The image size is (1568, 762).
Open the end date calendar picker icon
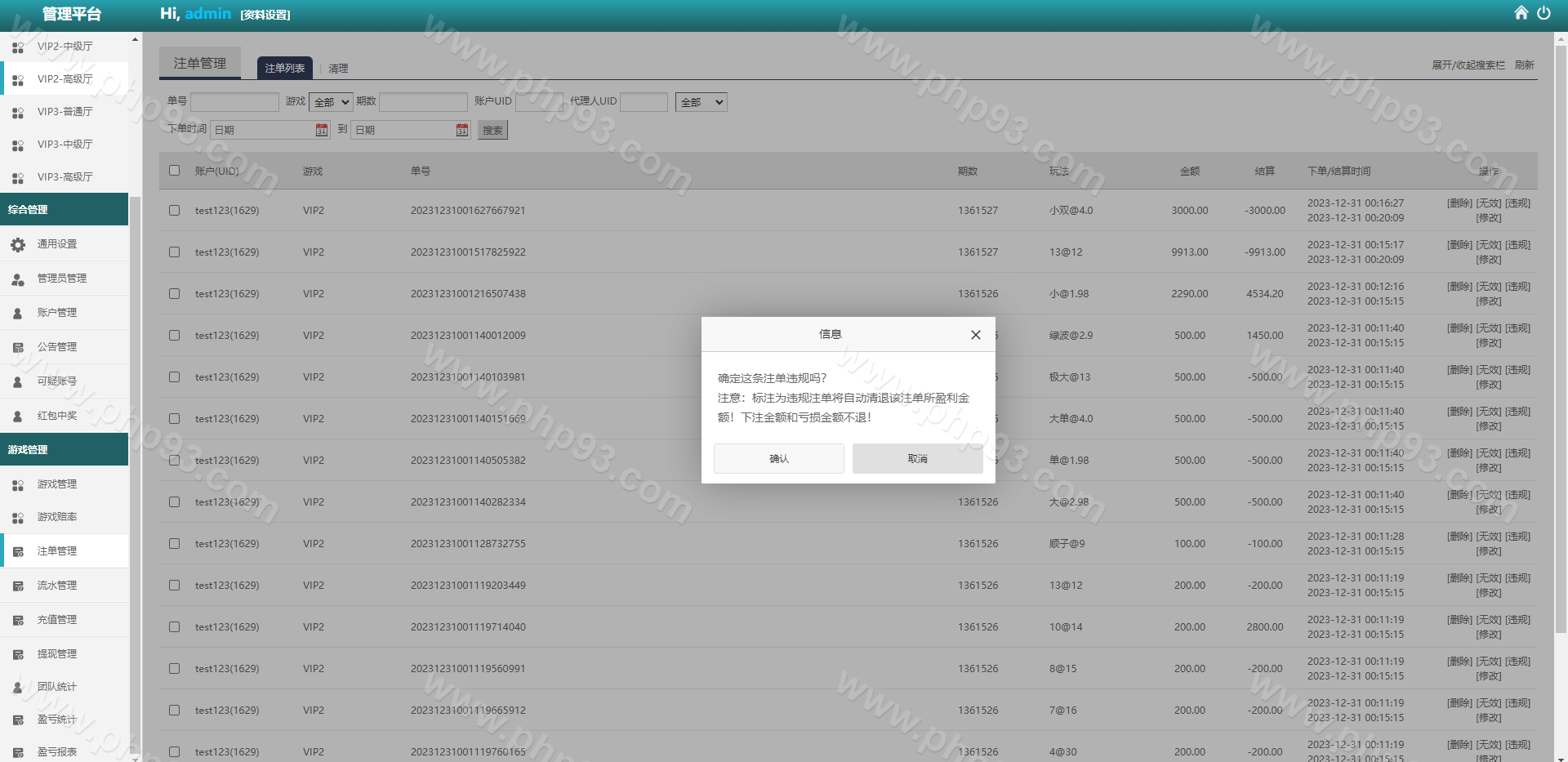462,130
